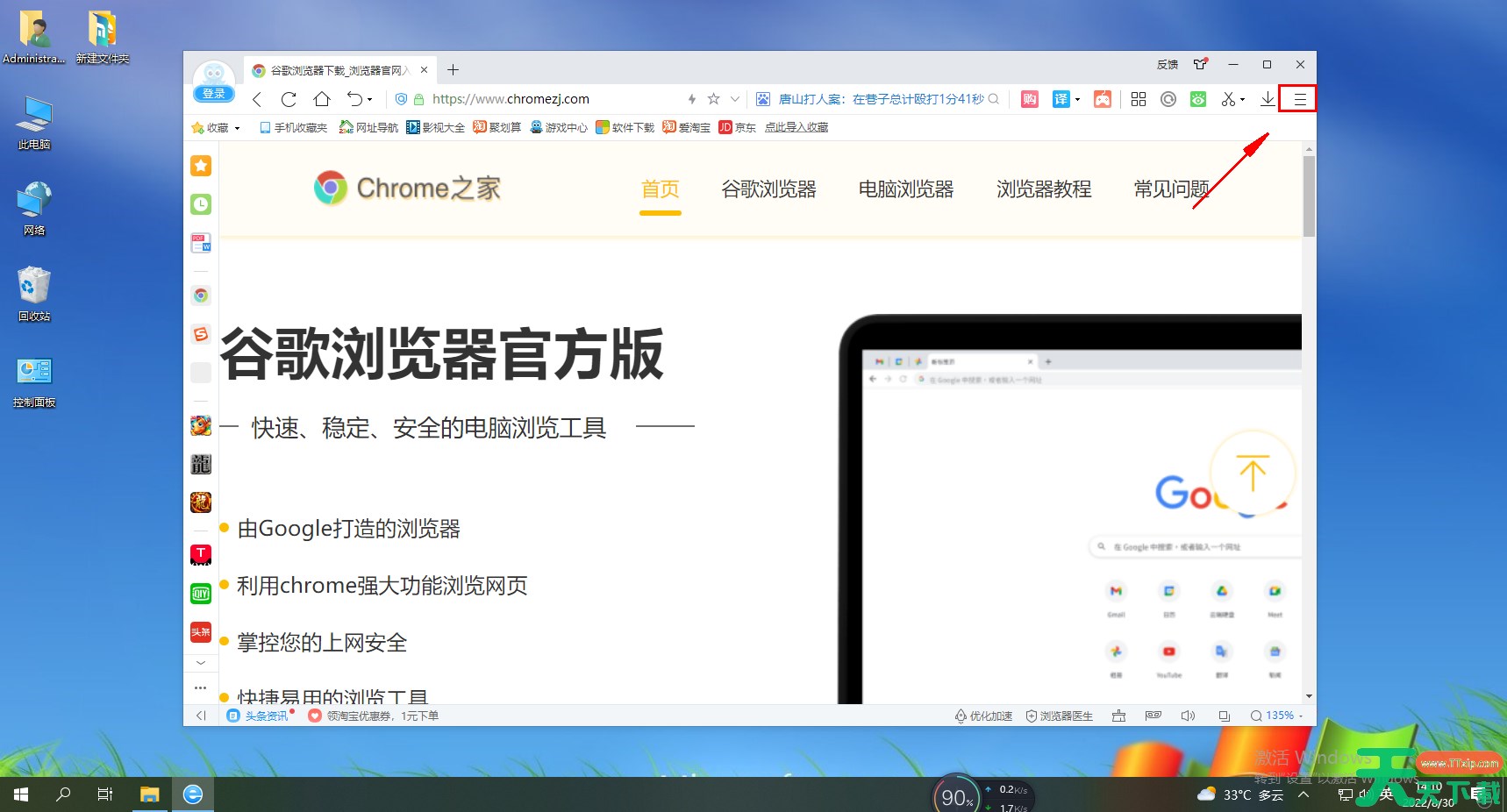1507x812 pixels.
Task: Click the 登录 login button
Action: [213, 94]
